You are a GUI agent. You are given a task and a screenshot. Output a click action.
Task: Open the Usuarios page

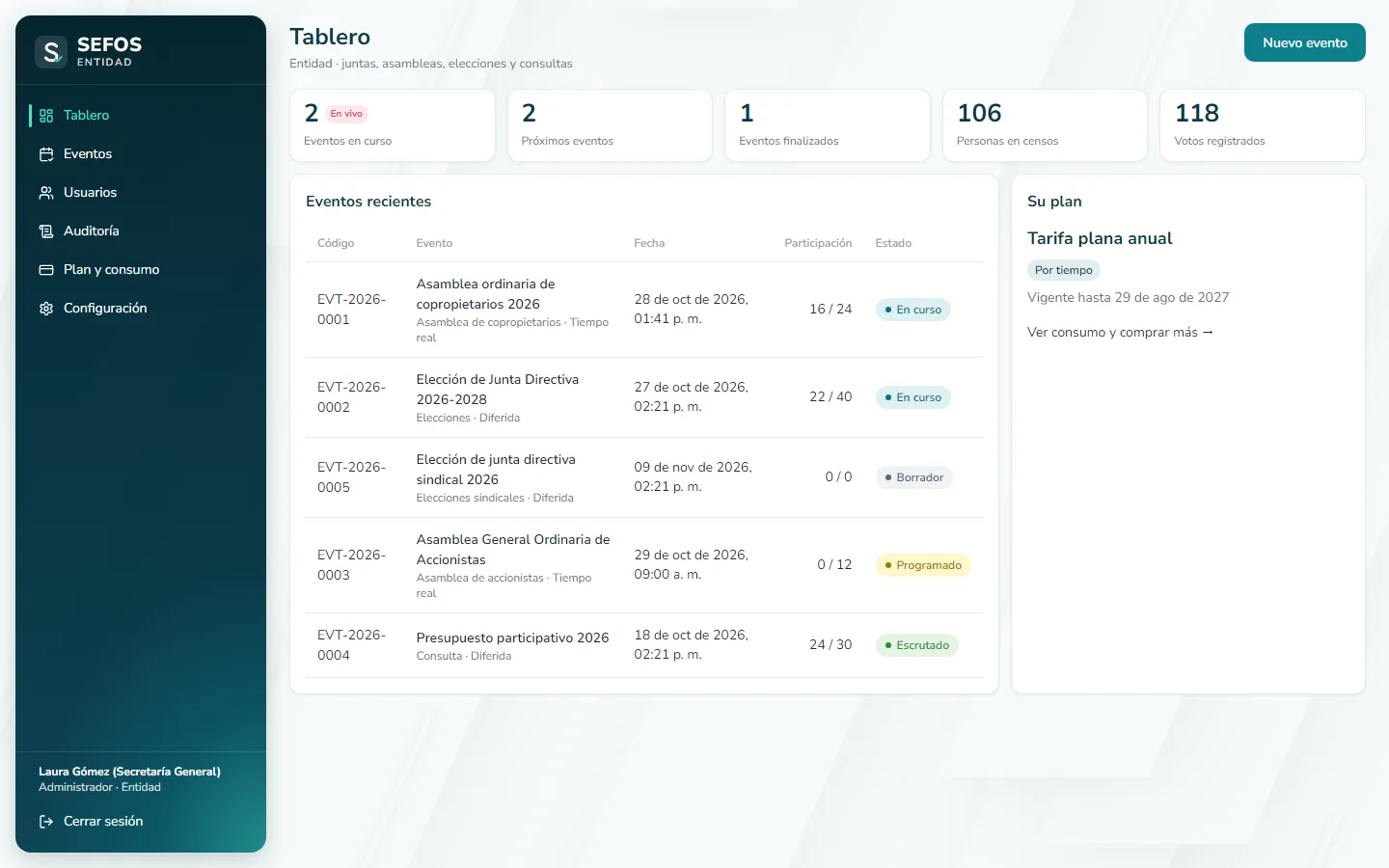point(141,193)
